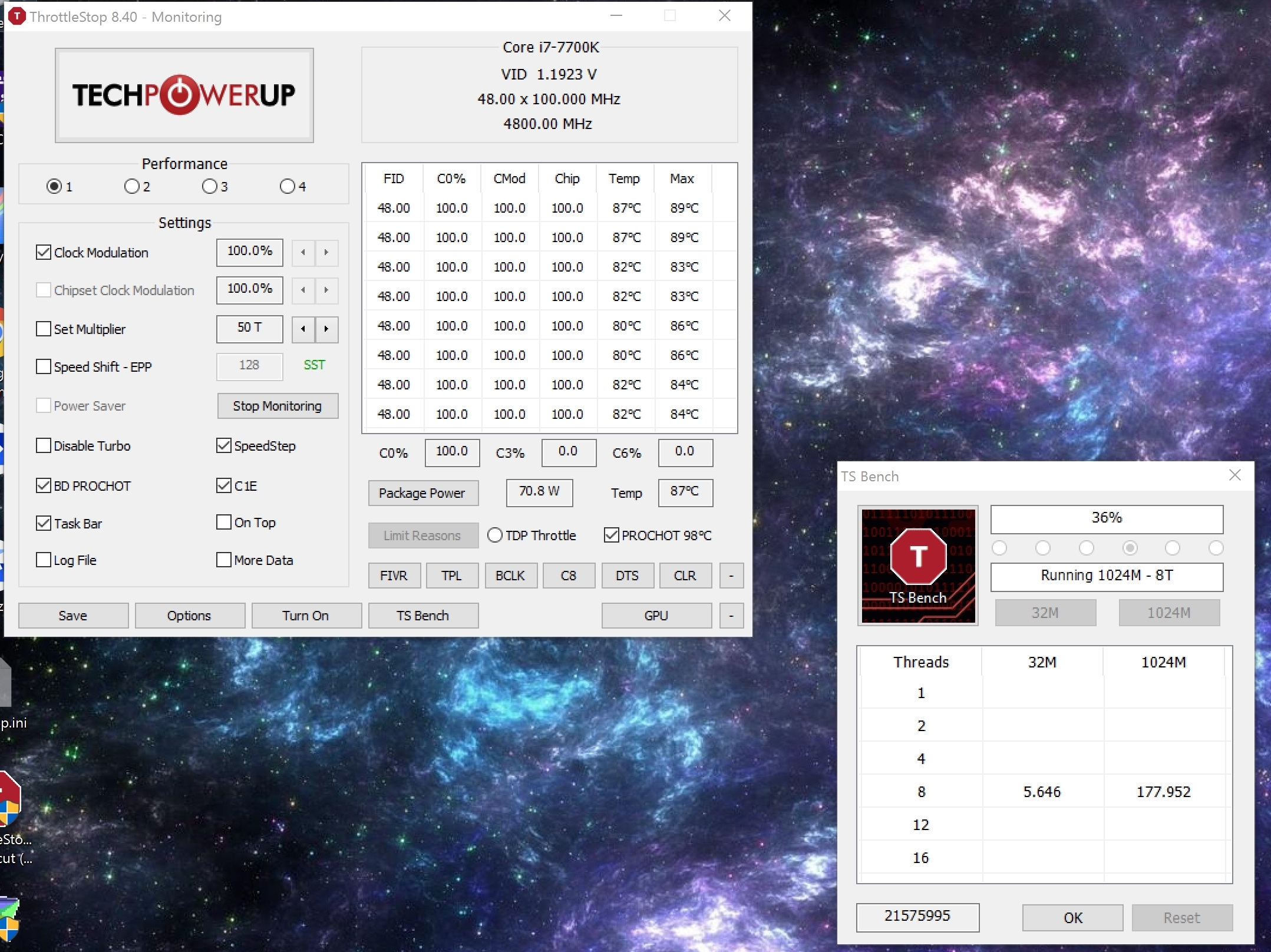The image size is (1271, 952).
Task: Open the FIVR settings window
Action: tap(394, 576)
